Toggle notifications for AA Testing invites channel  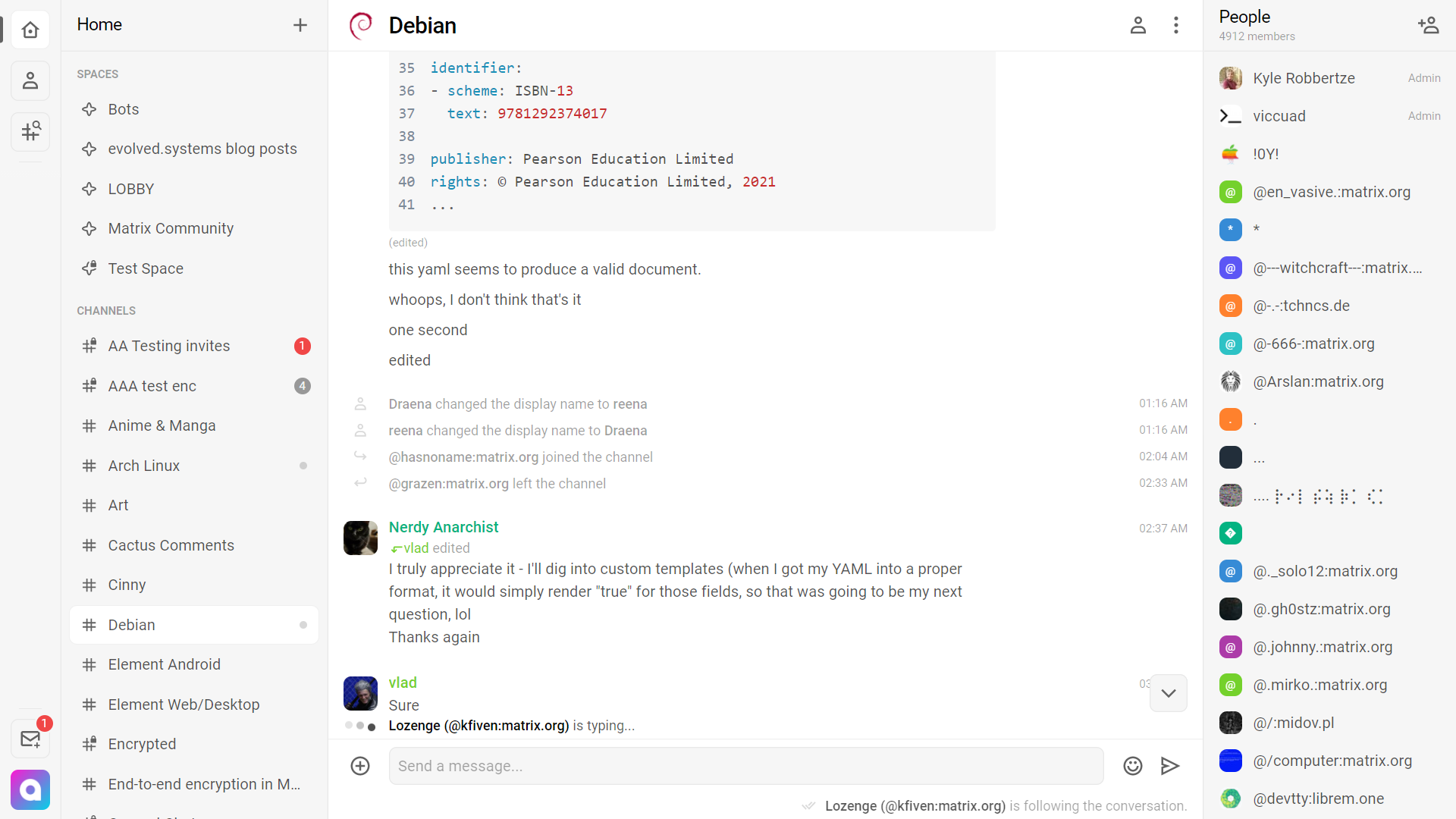pyautogui.click(x=302, y=345)
